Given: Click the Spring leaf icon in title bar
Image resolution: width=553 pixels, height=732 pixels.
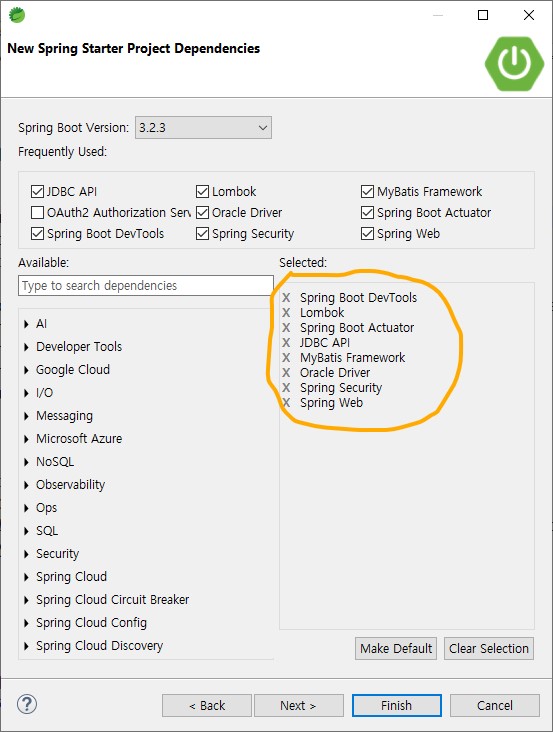Looking at the screenshot, I should 17,15.
